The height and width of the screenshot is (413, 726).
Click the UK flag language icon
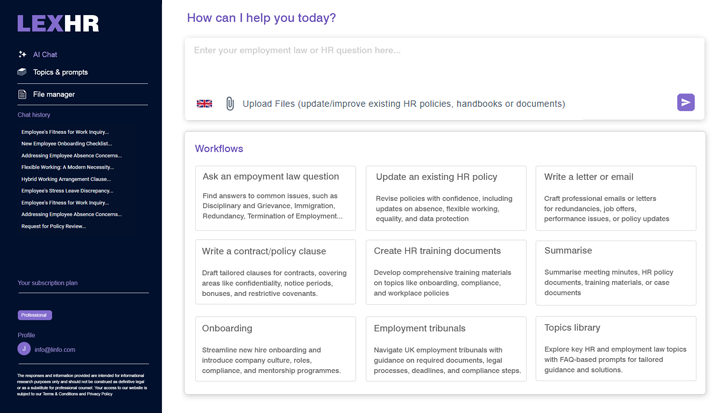(x=204, y=104)
